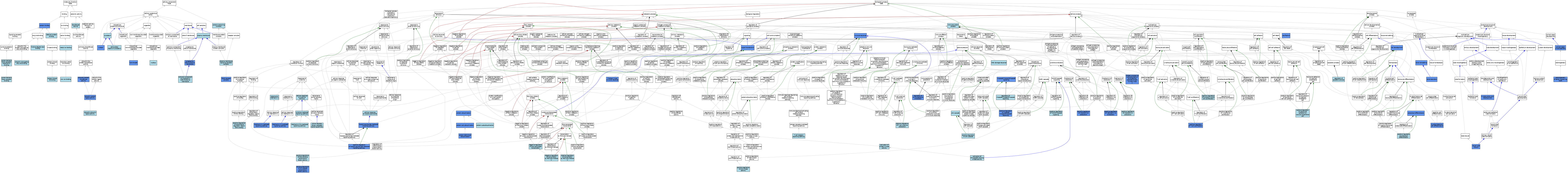
Task: Click the 'kinase binding' node
Action: tap(52, 47)
